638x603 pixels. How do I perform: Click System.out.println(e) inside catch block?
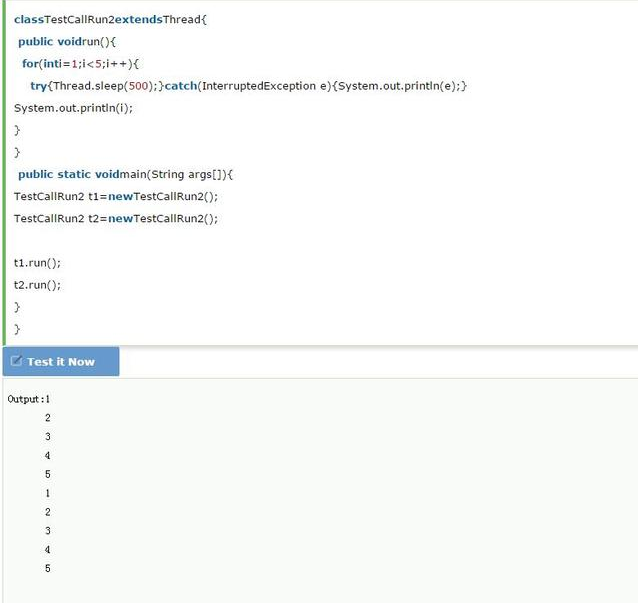point(398,86)
